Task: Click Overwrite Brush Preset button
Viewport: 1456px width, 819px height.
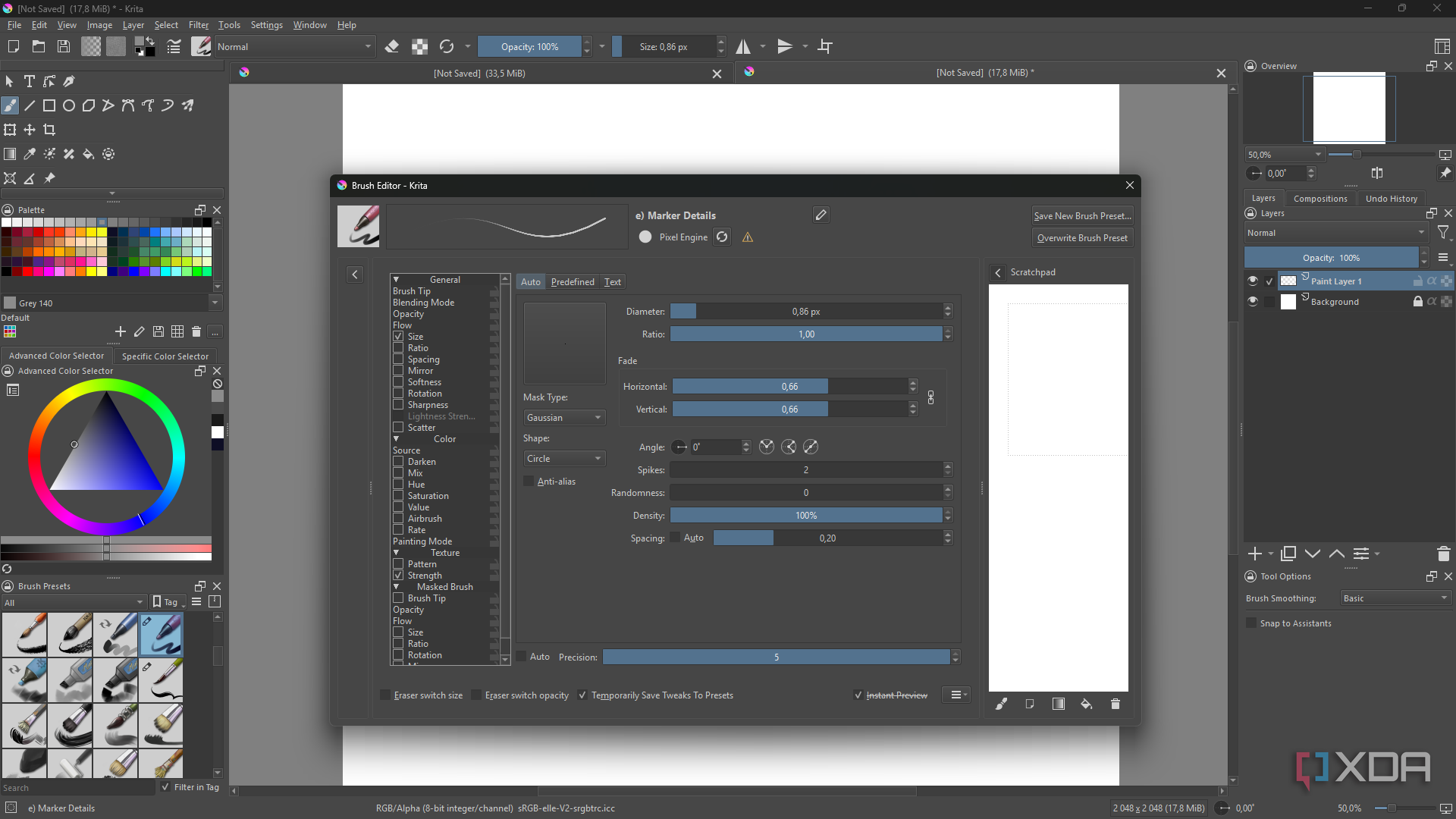Action: 1083,237
